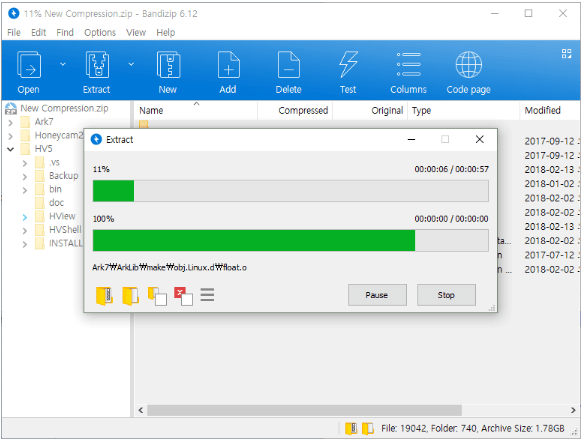Click the open archive folder icon in Extract dialog

pyautogui.click(x=104, y=296)
